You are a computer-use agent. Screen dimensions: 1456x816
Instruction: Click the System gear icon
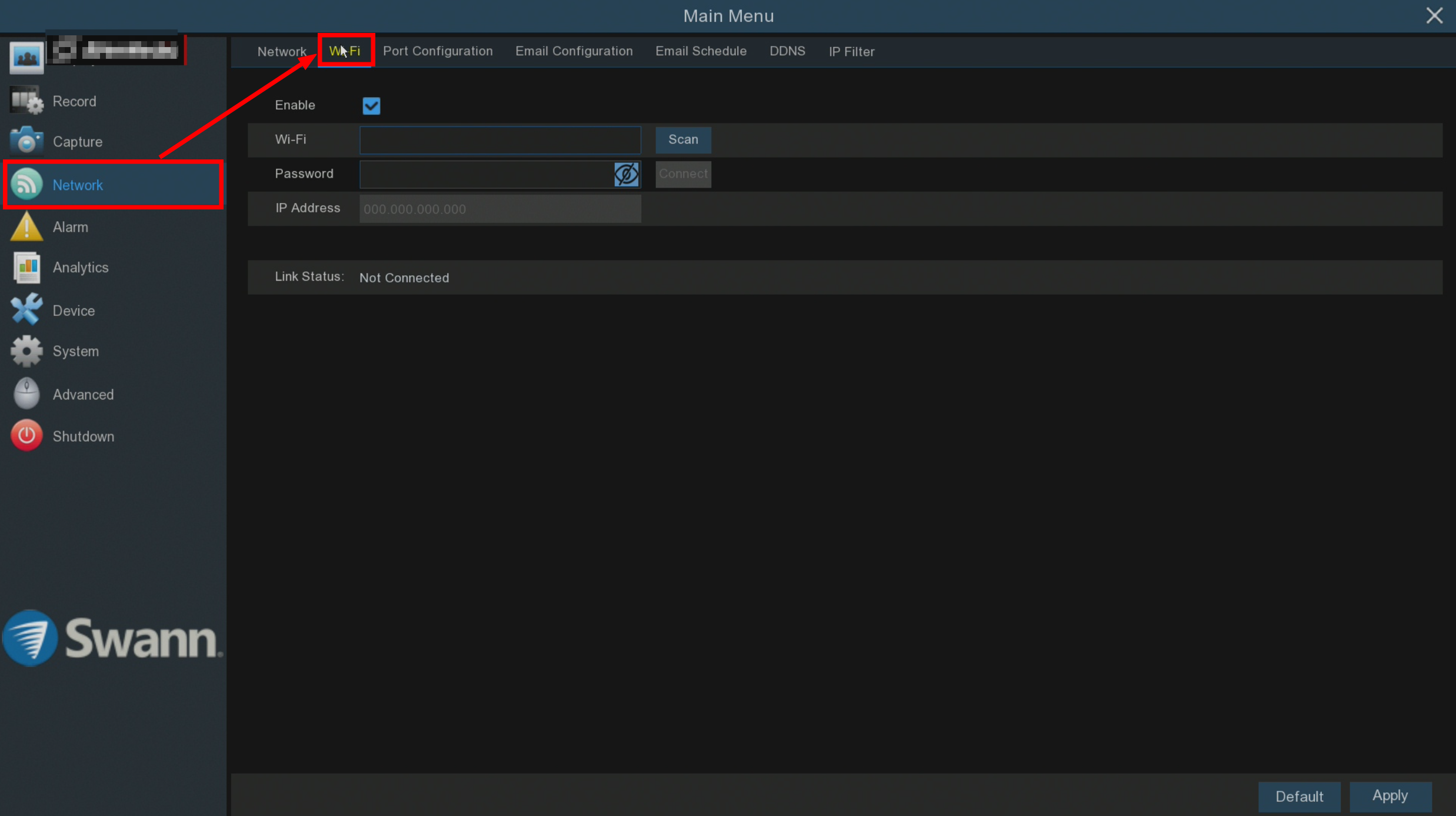(x=26, y=351)
